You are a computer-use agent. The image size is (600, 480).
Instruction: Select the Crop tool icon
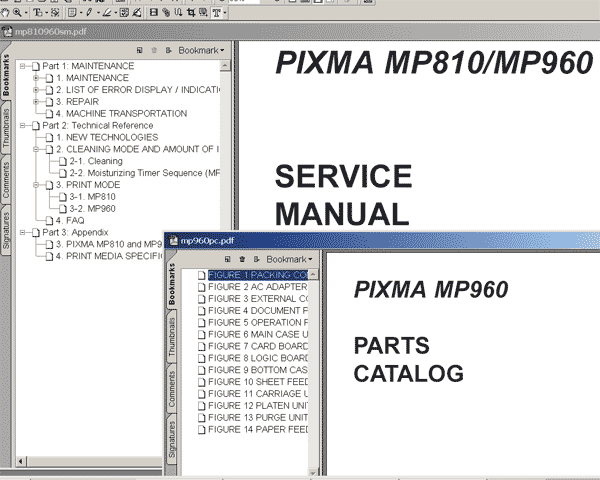point(191,13)
